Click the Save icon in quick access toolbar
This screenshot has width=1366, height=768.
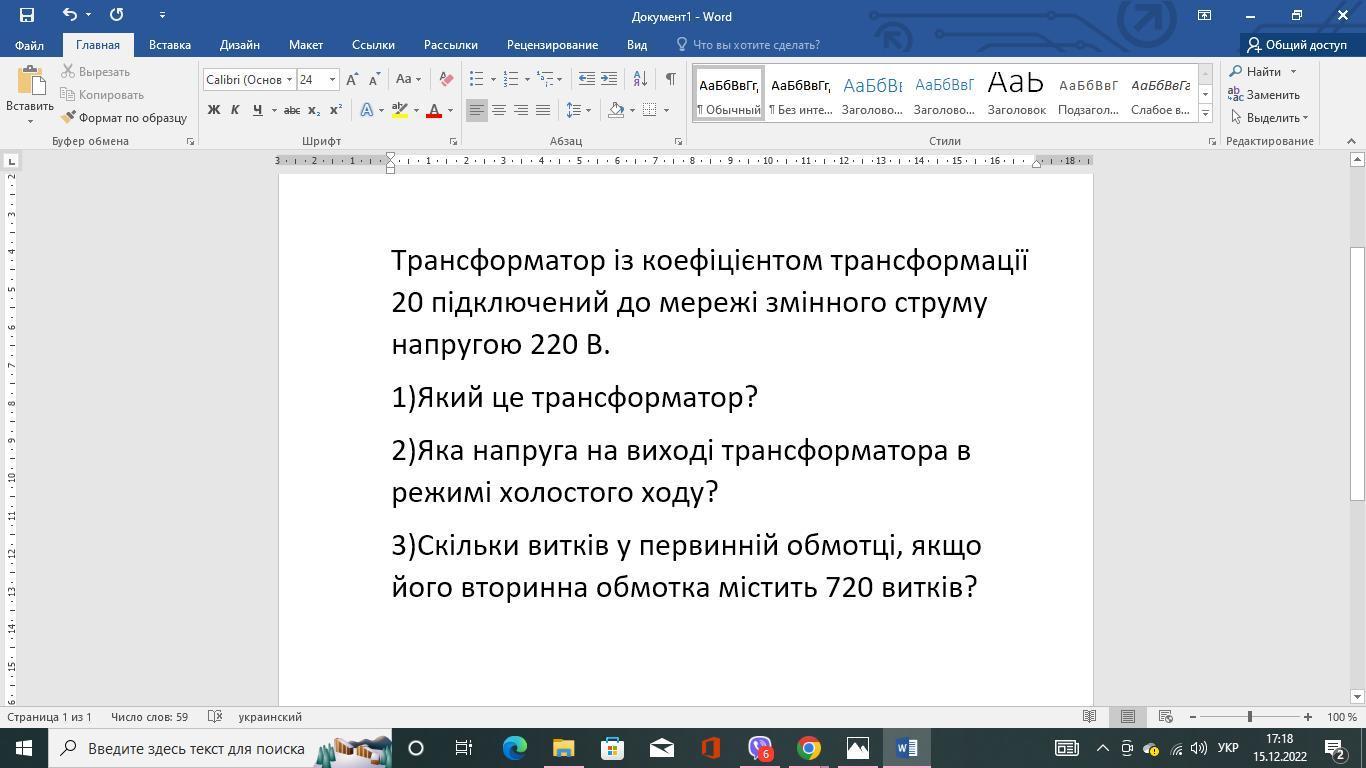27,15
